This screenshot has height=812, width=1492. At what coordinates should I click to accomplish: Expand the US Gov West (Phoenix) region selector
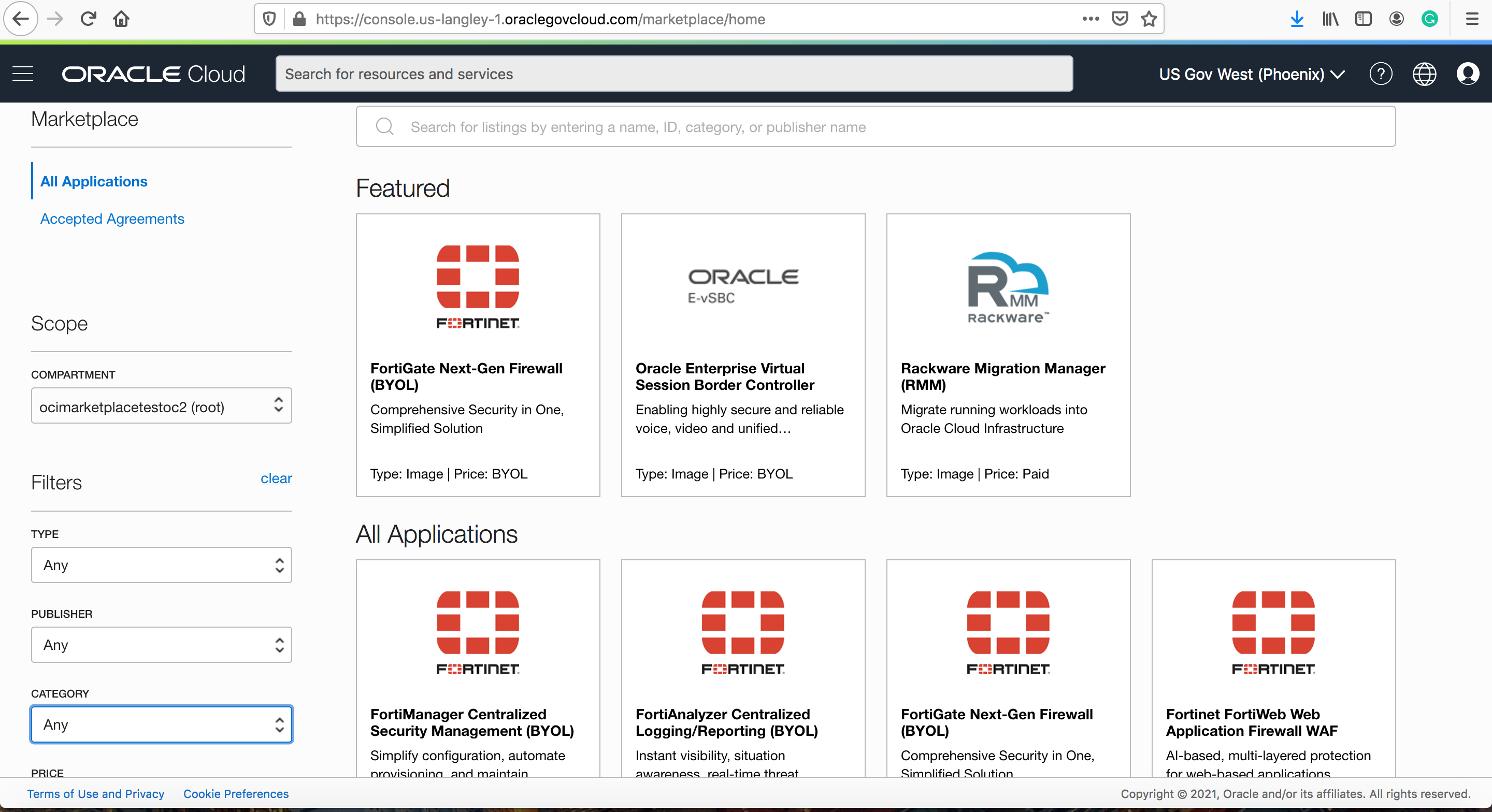tap(1251, 74)
